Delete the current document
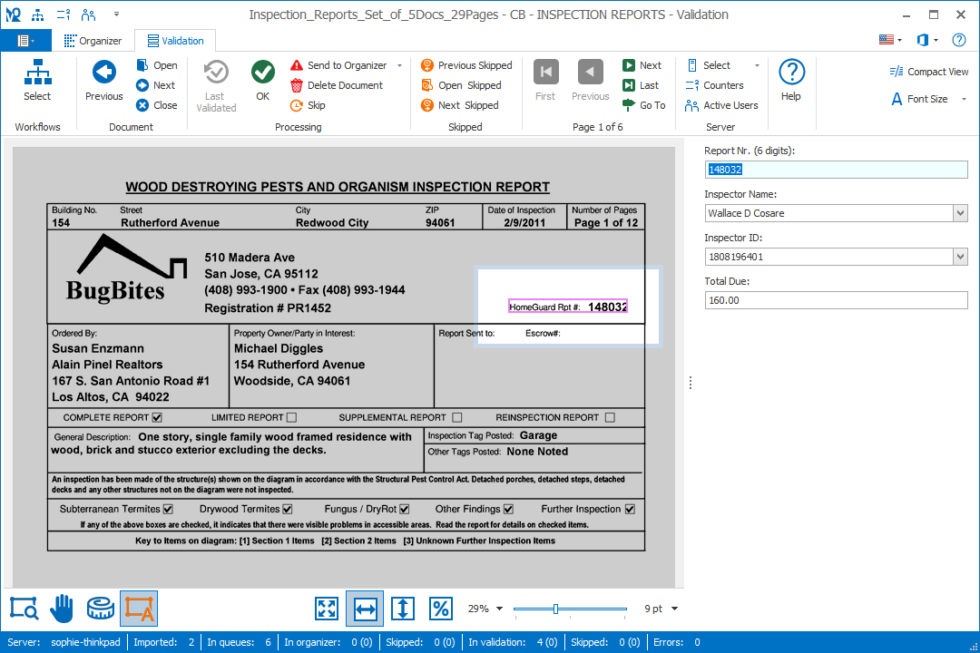 pyautogui.click(x=337, y=85)
